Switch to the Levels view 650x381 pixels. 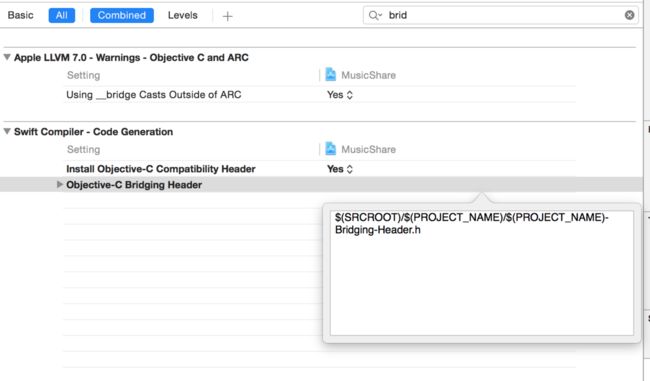coord(182,15)
